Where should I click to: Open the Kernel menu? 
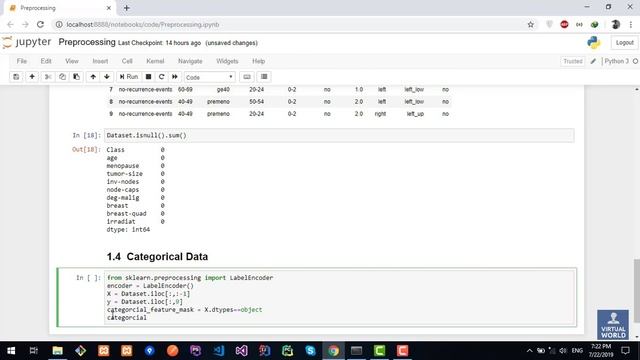click(155, 61)
